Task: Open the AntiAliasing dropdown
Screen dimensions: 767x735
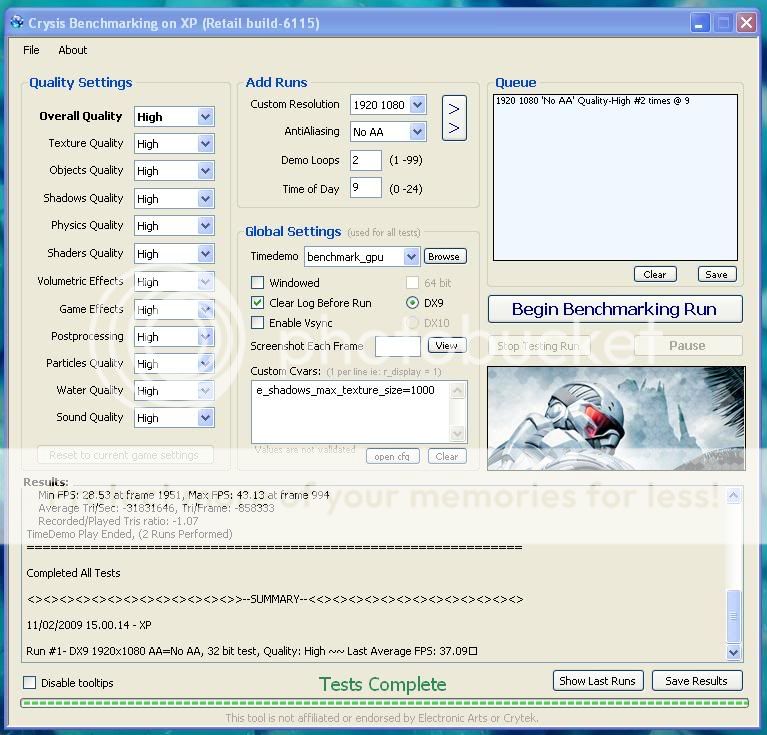Action: (x=418, y=132)
